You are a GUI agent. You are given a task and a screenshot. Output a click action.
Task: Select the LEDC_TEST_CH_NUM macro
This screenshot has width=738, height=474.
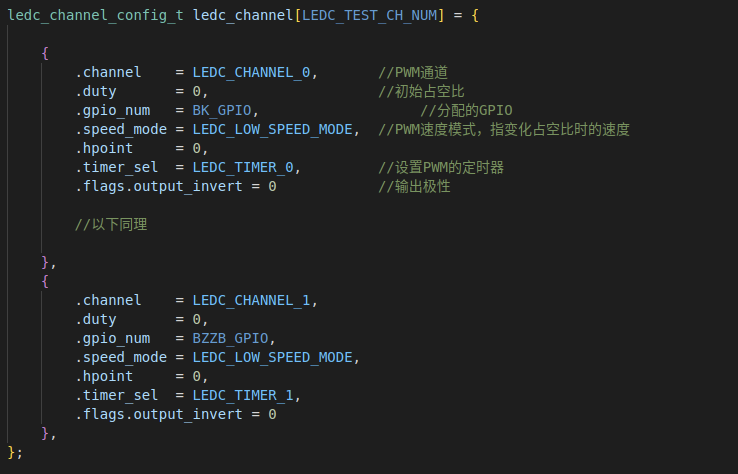click(x=369, y=16)
